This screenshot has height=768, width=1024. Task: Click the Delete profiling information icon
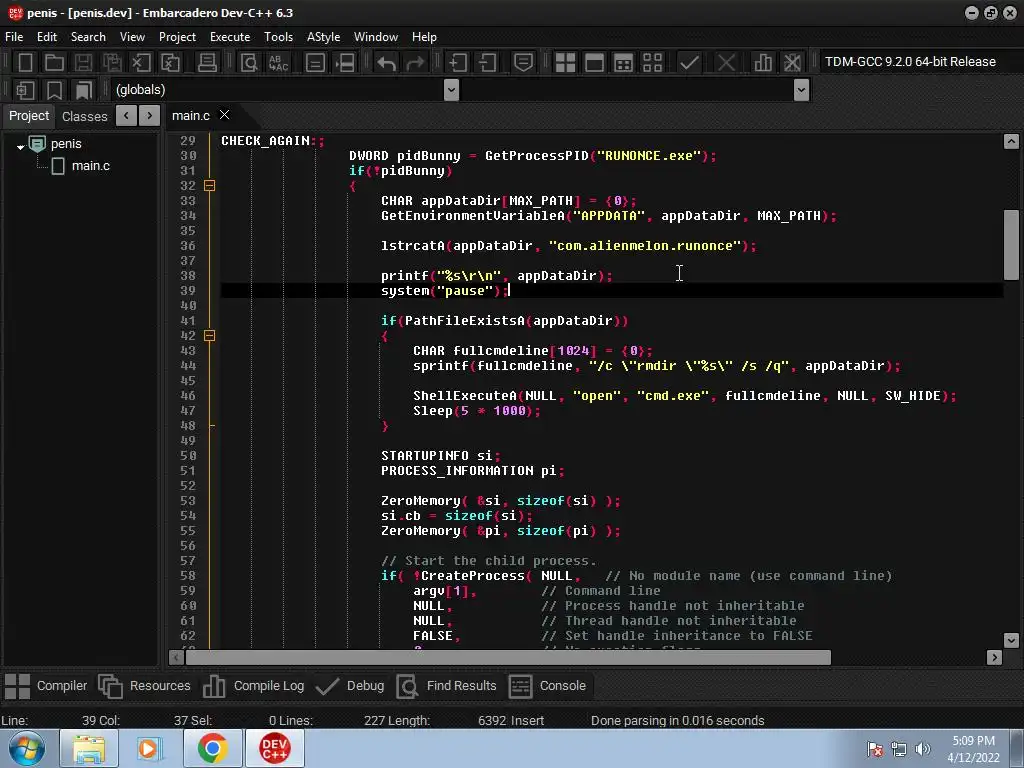[792, 63]
